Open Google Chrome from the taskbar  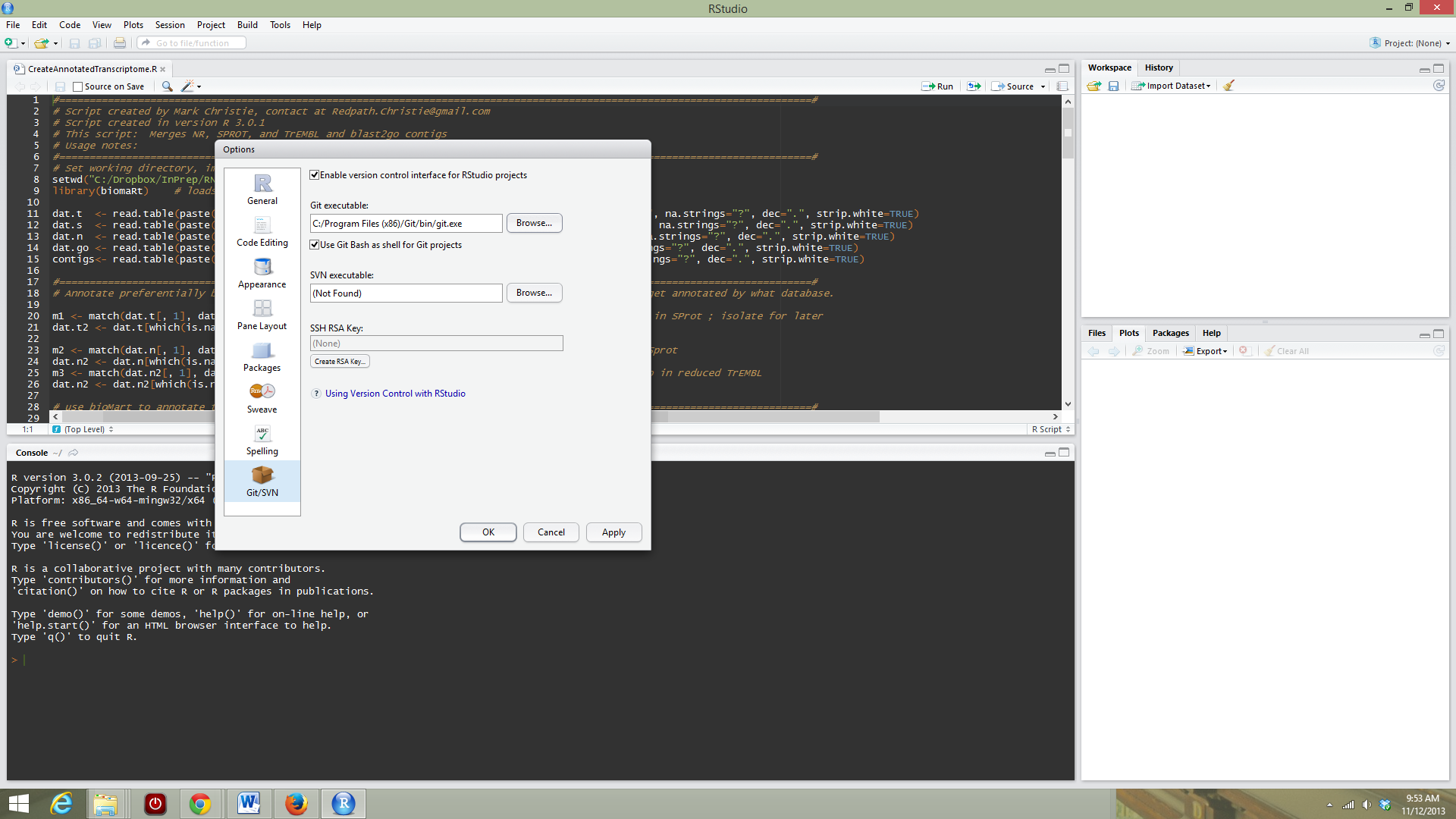pos(200,804)
